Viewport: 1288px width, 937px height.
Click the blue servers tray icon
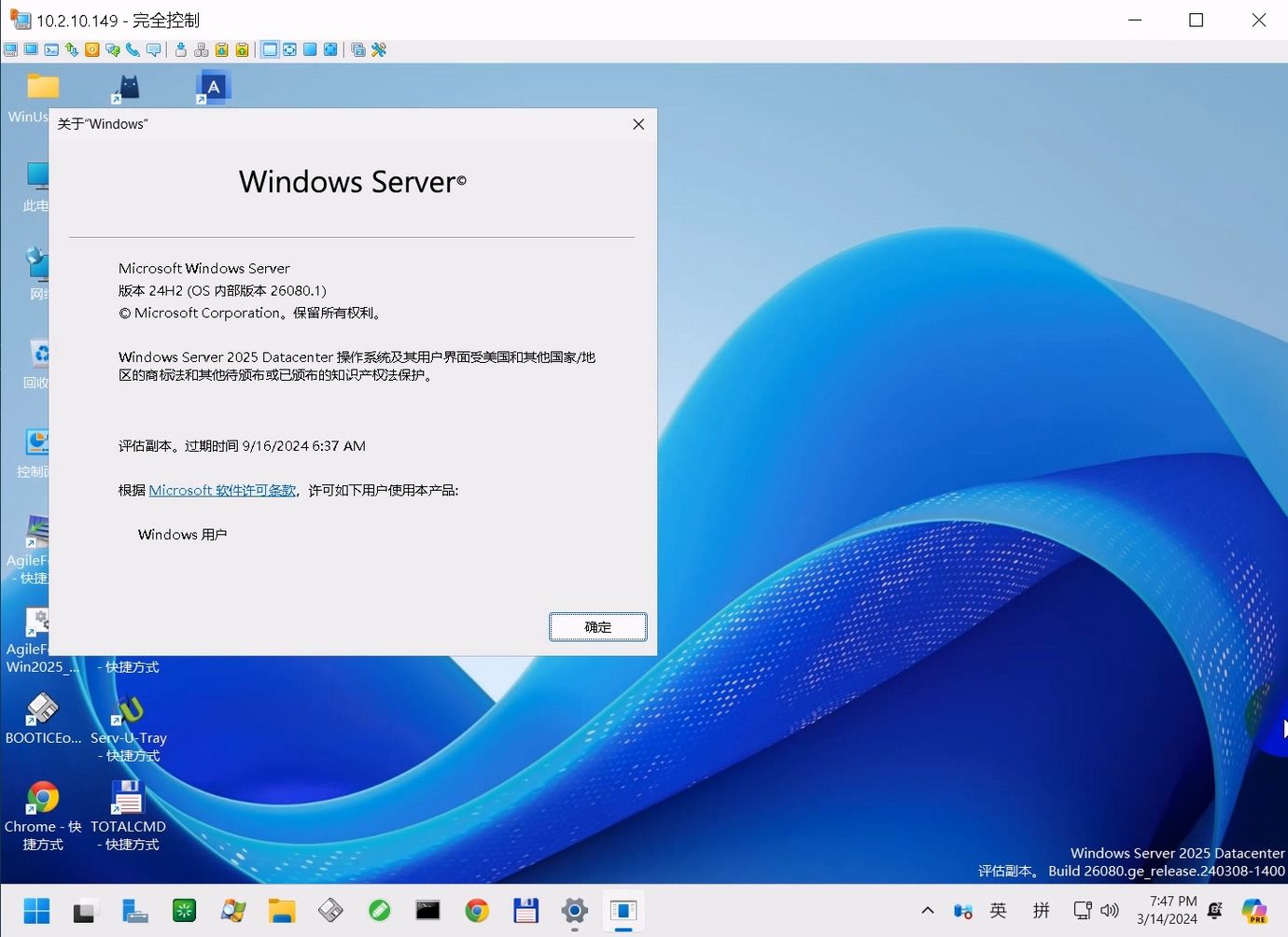click(963, 911)
